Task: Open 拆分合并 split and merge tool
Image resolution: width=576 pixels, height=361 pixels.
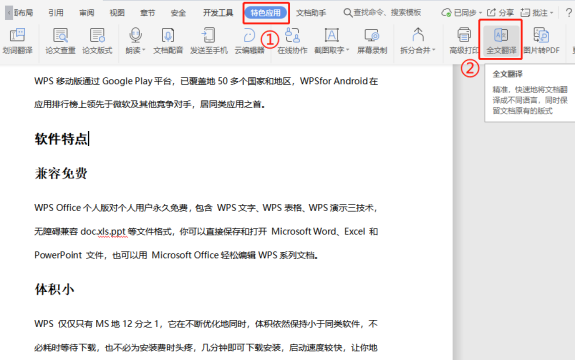Action: click(418, 41)
